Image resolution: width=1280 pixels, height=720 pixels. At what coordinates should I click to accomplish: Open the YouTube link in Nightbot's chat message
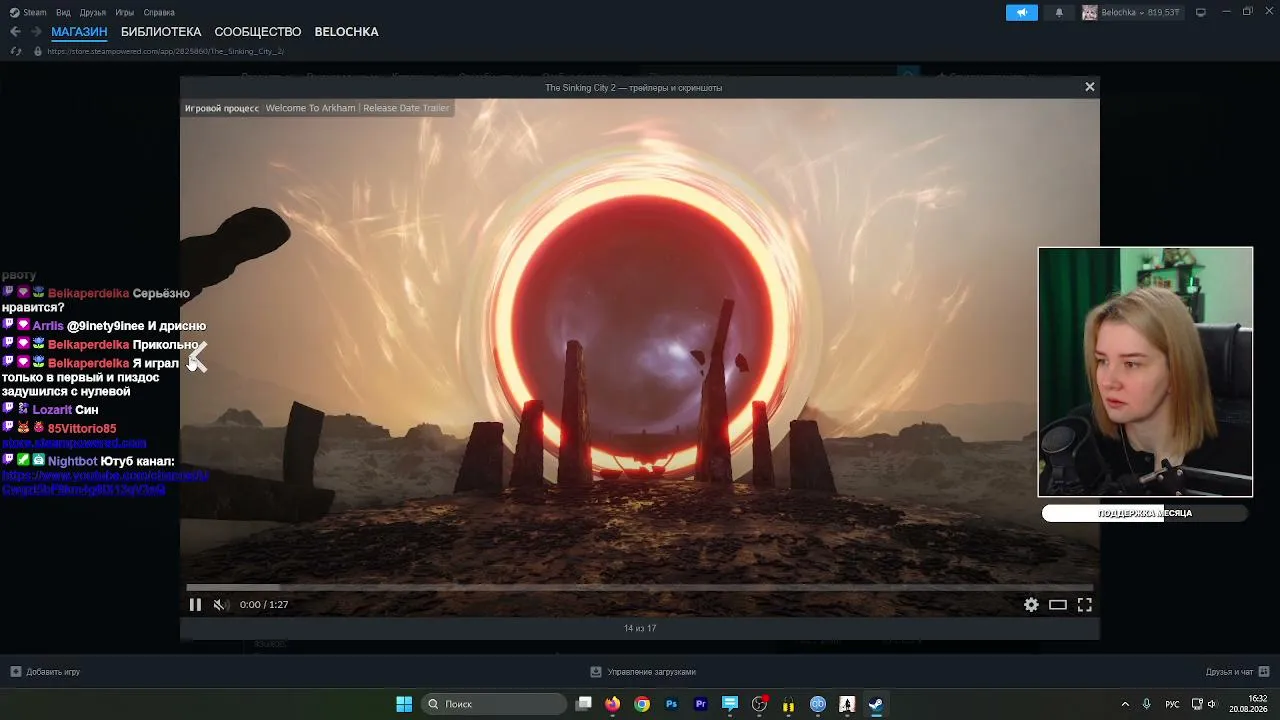(x=105, y=483)
